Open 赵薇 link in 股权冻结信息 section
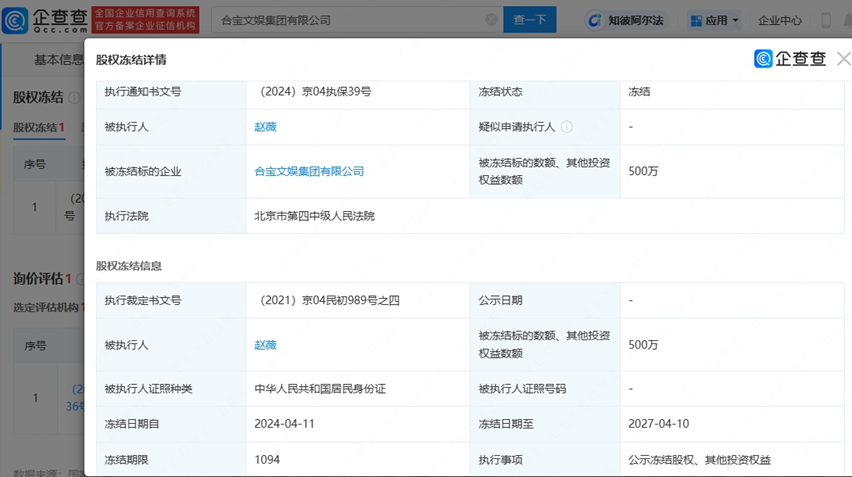Screen dimensions: 852x477 [x=265, y=345]
